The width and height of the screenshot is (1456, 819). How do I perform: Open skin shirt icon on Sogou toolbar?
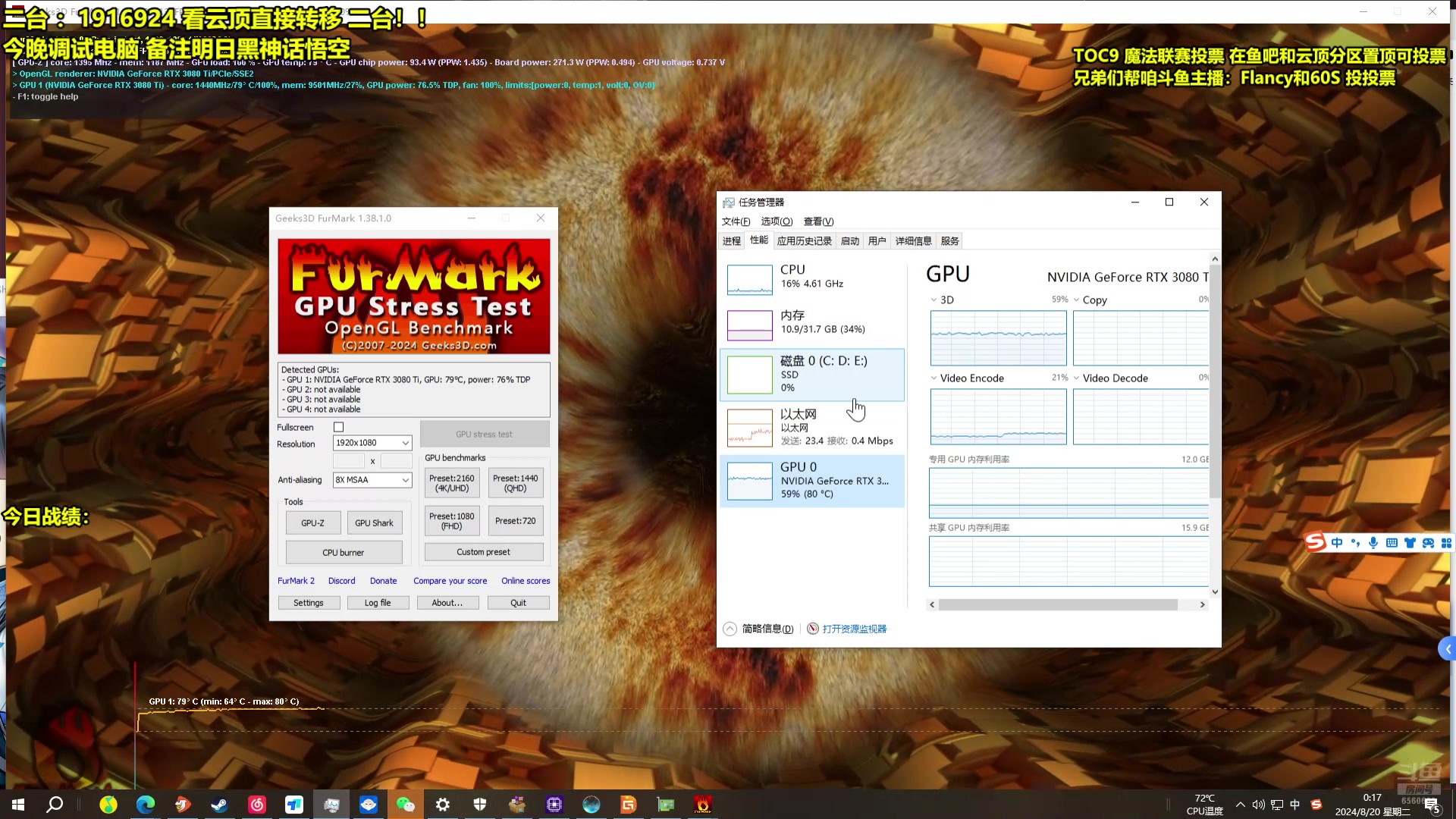[1410, 543]
